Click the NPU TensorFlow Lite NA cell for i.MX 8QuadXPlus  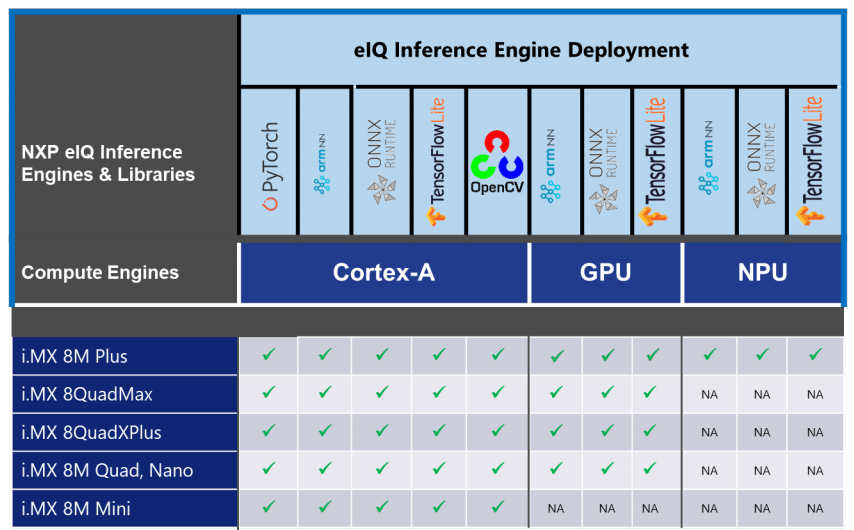[x=815, y=432]
